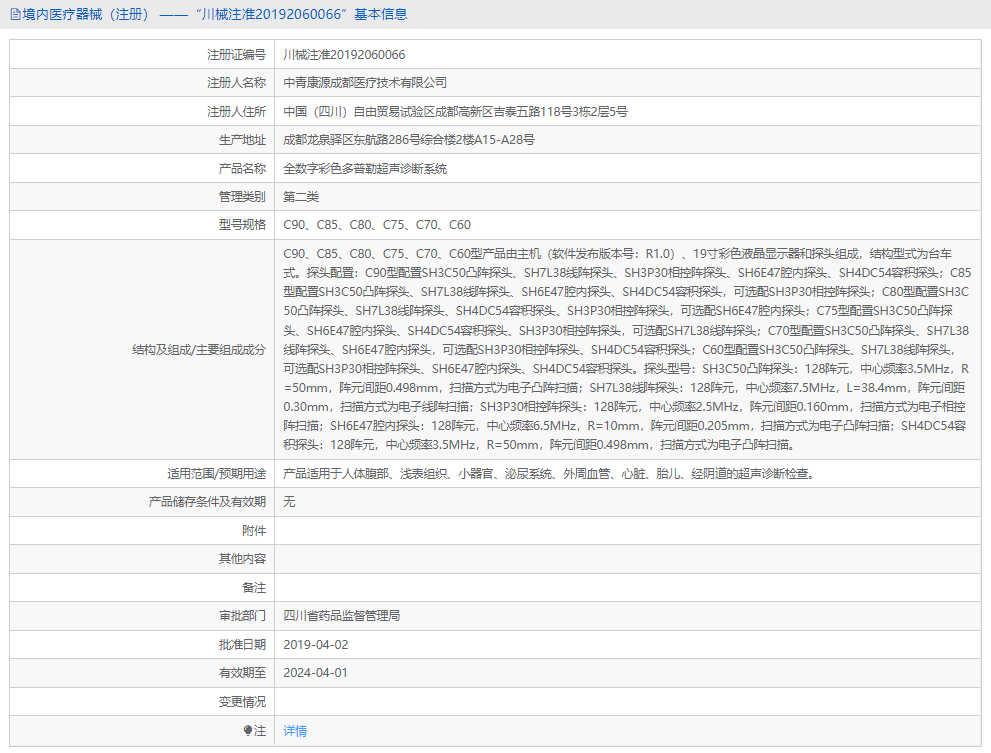Click the bulb icon beside 注 label
This screenshot has height=753, width=991.
pyautogui.click(x=248, y=730)
